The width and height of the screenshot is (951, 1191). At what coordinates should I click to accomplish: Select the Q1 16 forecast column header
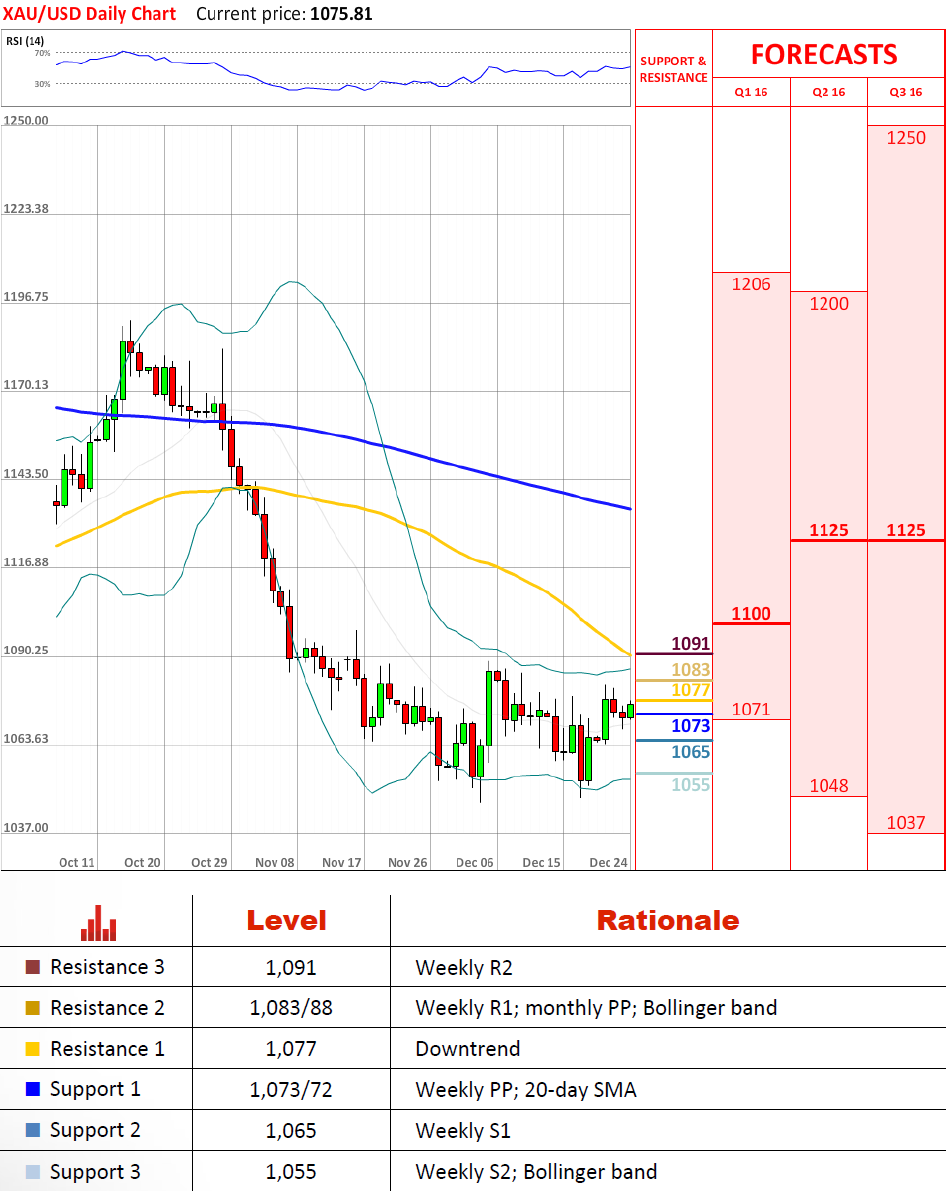coord(751,92)
